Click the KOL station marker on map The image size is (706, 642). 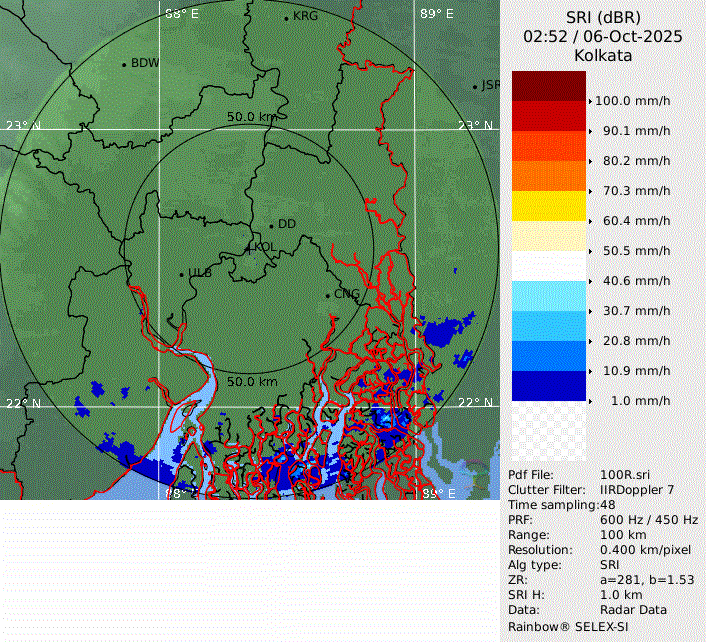250,246
